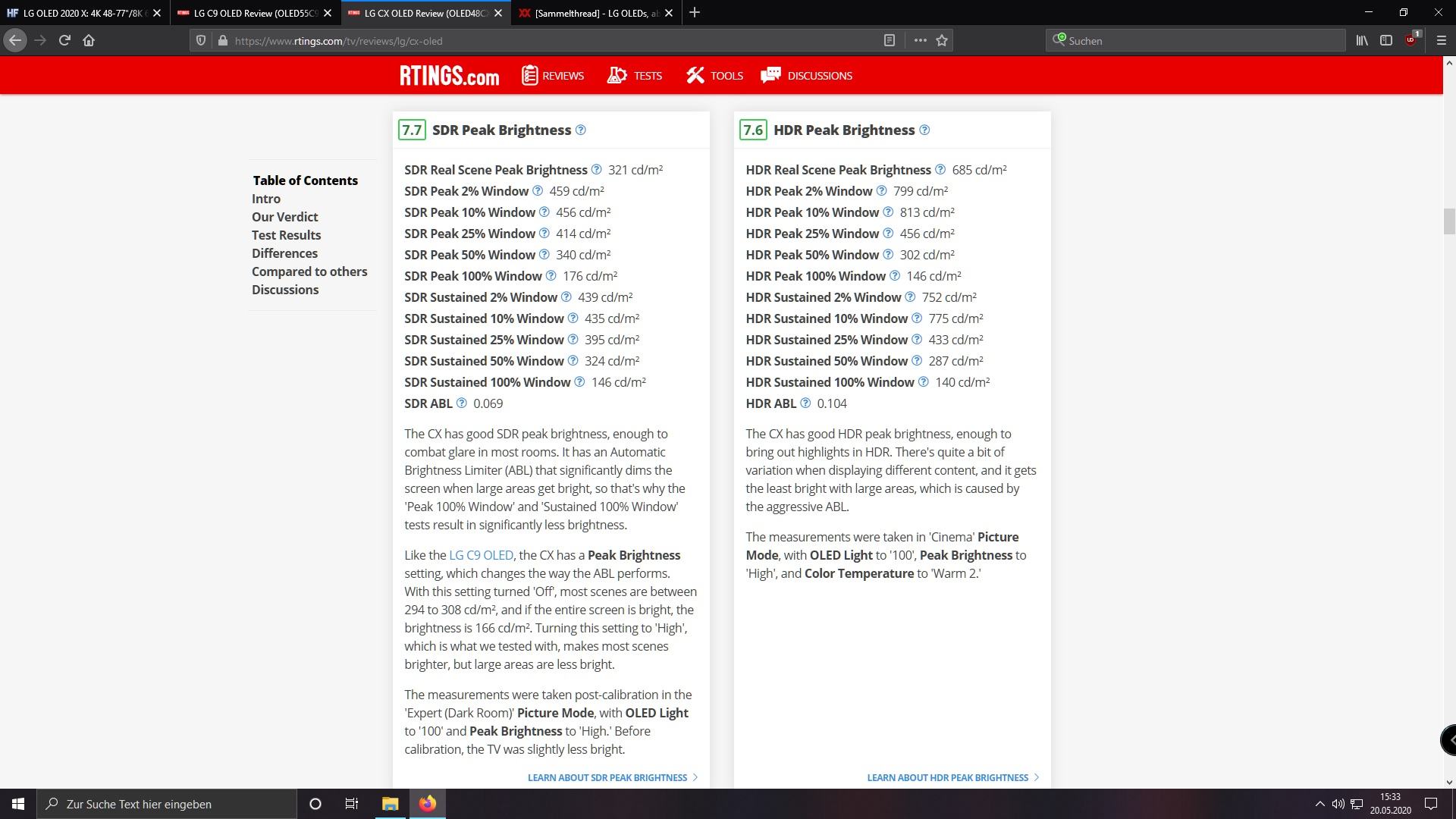Show help for SDR Peak 100% Window
Screen dimensions: 1456x819
551,275
